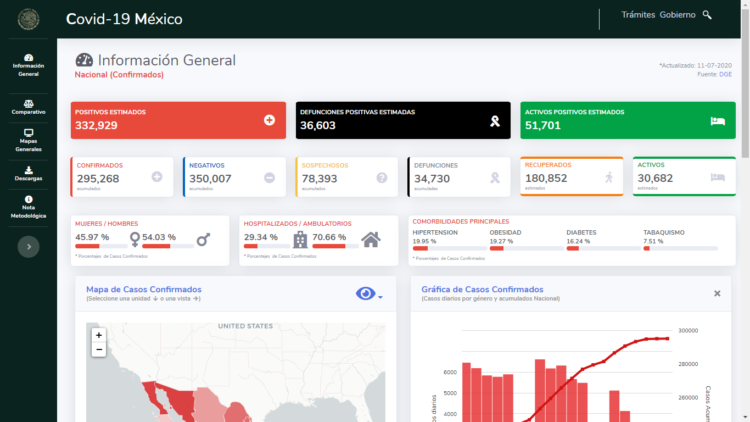Click the bed icon on Activos Positivos Estimados
Viewport: 750px width, 422px height.
coord(717,121)
